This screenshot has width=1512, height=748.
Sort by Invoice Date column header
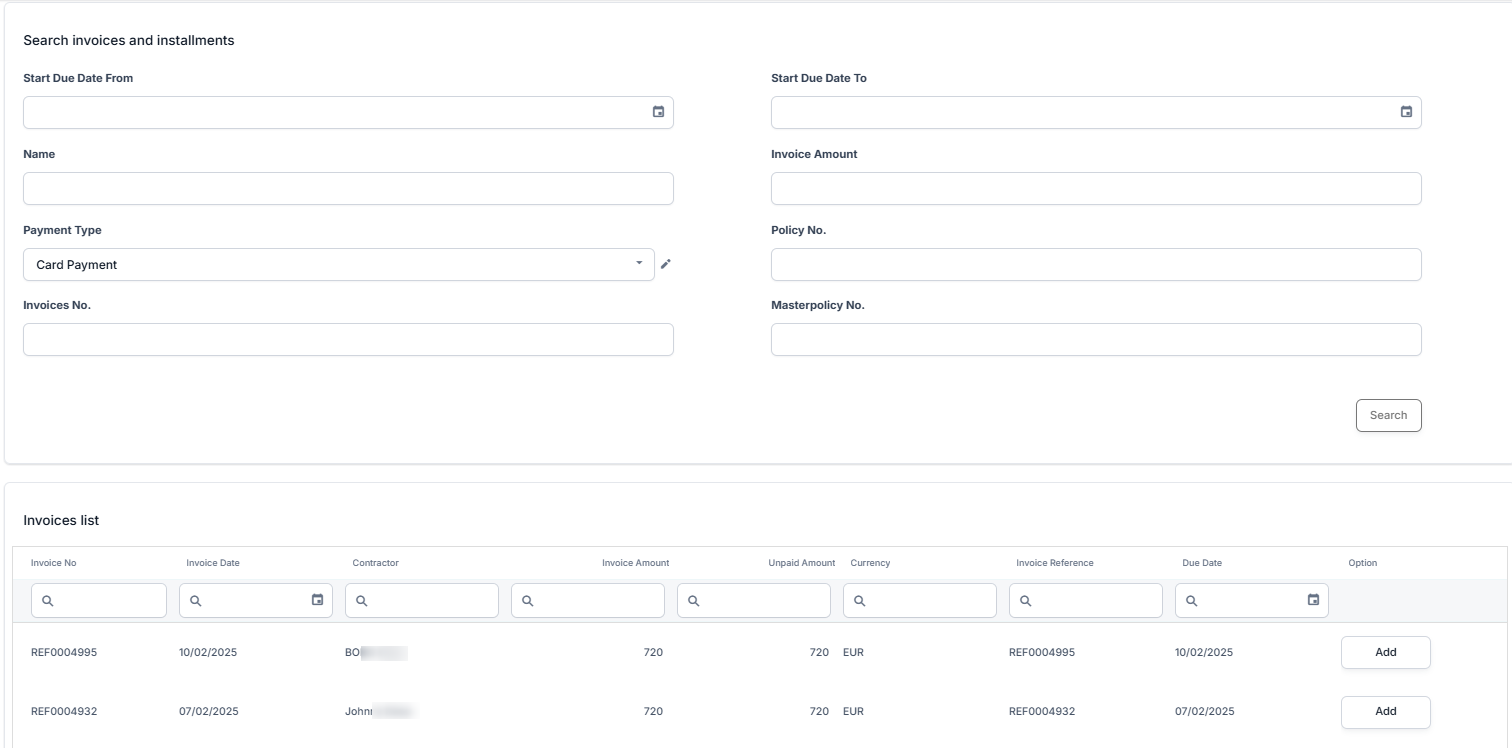pos(213,563)
